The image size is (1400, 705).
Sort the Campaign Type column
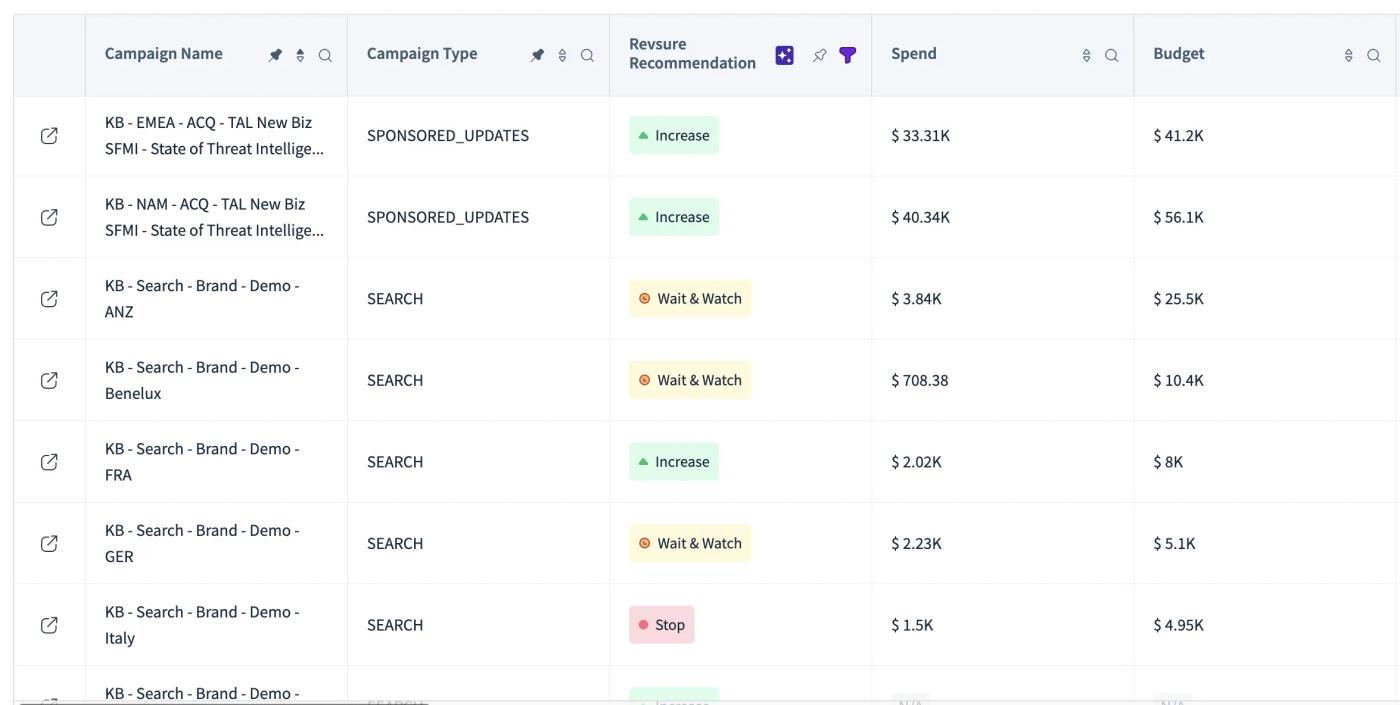pos(562,56)
